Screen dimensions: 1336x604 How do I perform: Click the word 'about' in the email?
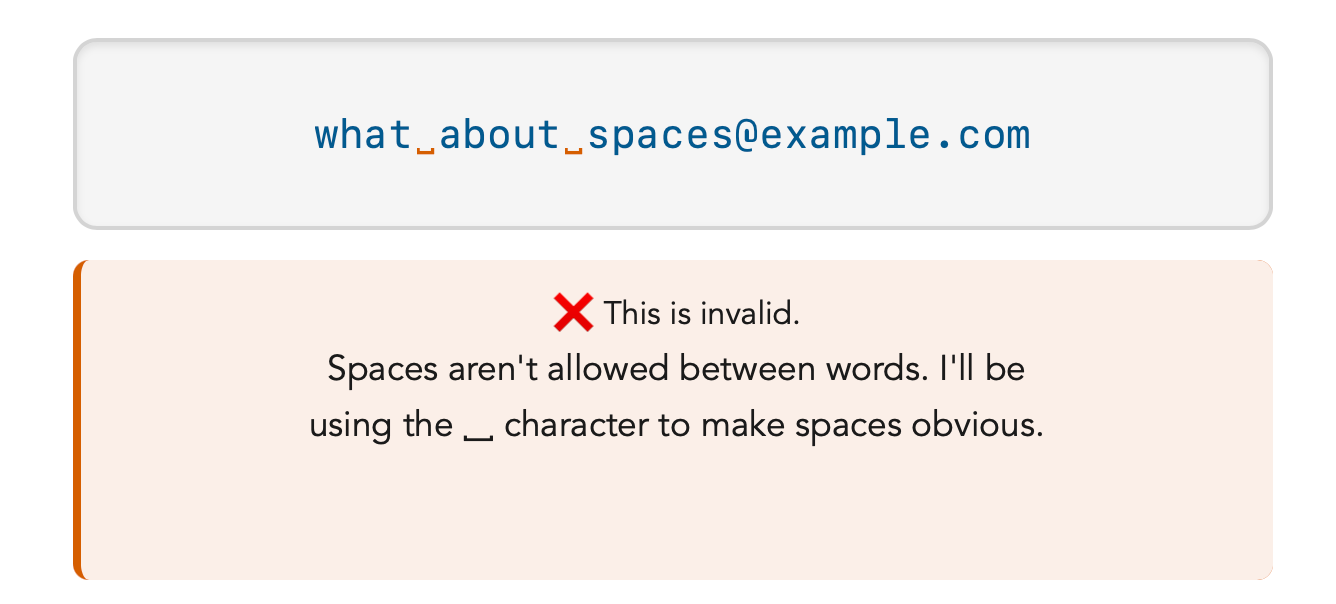click(x=500, y=134)
